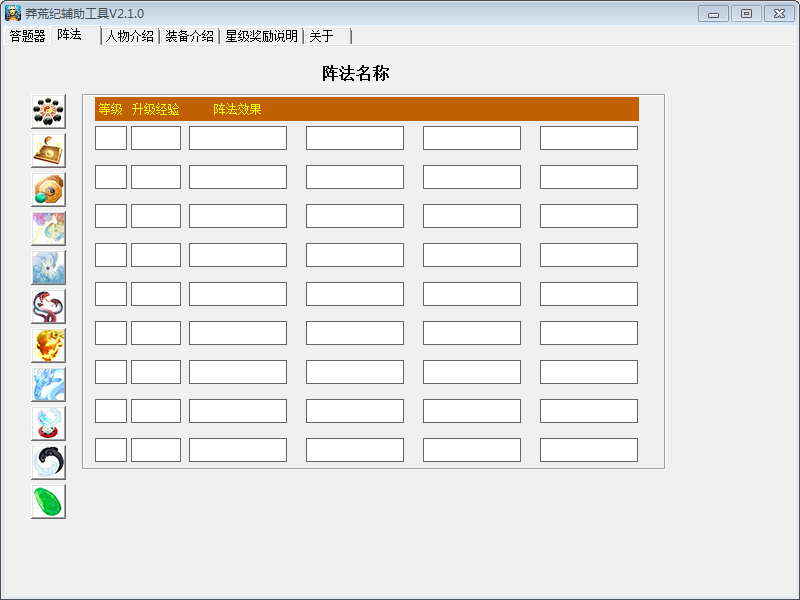
Task: Open the red twin koi fish icon
Action: [x=48, y=306]
